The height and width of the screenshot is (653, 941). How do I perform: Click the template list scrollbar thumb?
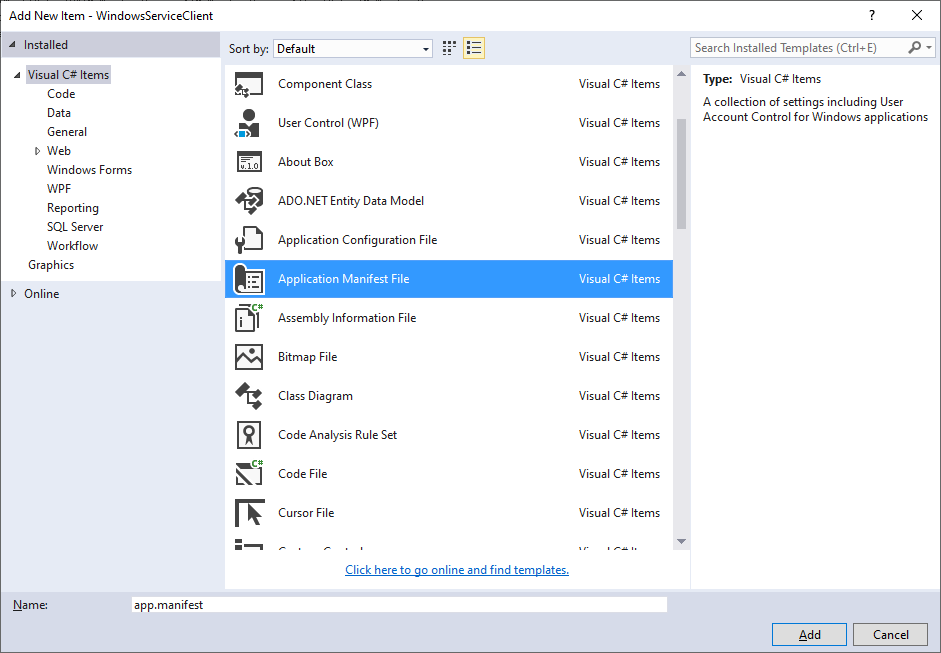pyautogui.click(x=681, y=174)
